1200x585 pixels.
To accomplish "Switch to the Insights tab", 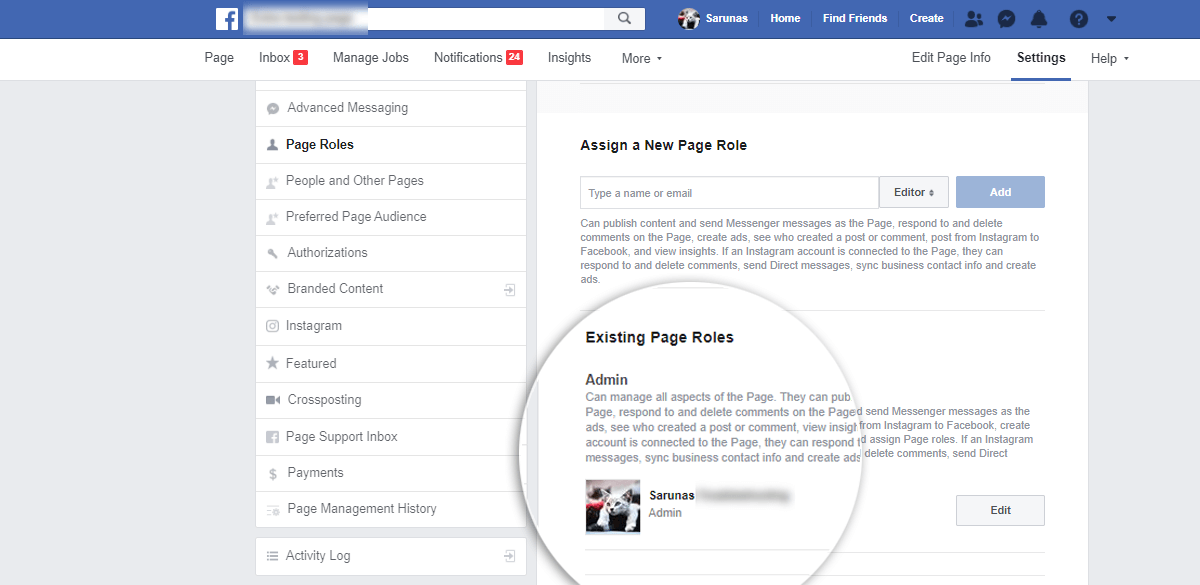I will [569, 58].
